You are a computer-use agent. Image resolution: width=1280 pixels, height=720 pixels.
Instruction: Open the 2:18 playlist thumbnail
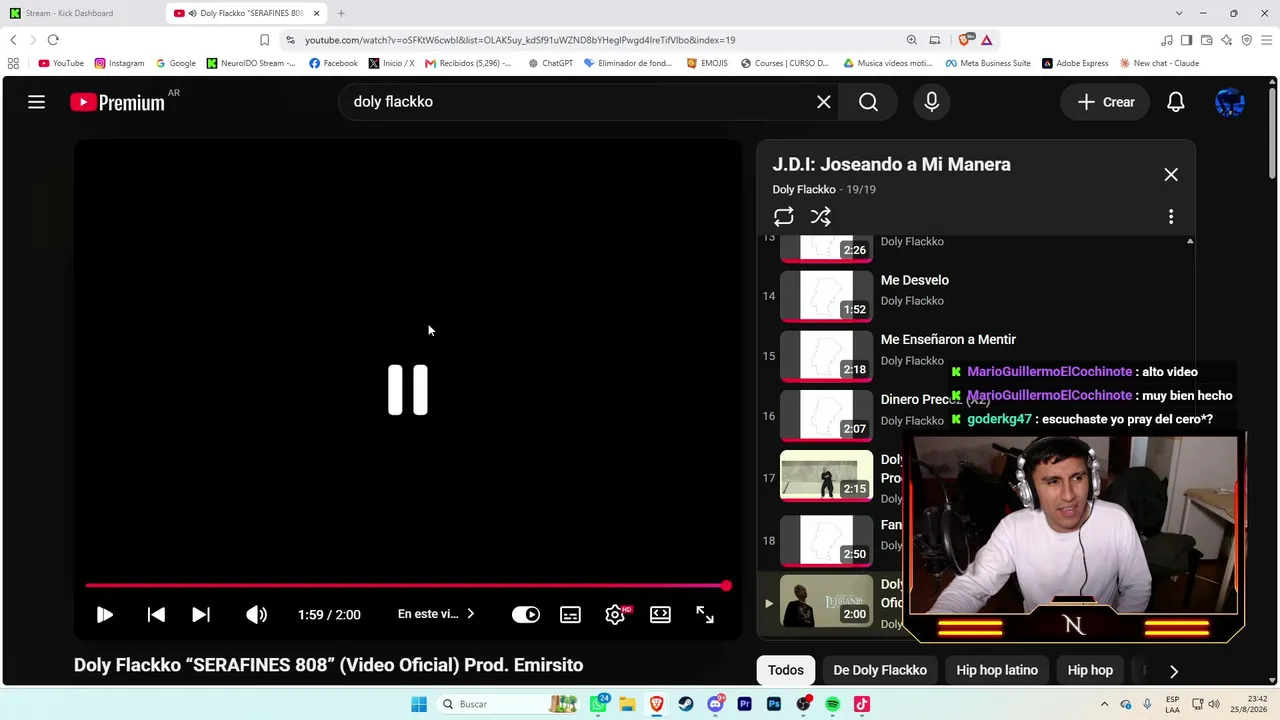pyautogui.click(x=826, y=356)
